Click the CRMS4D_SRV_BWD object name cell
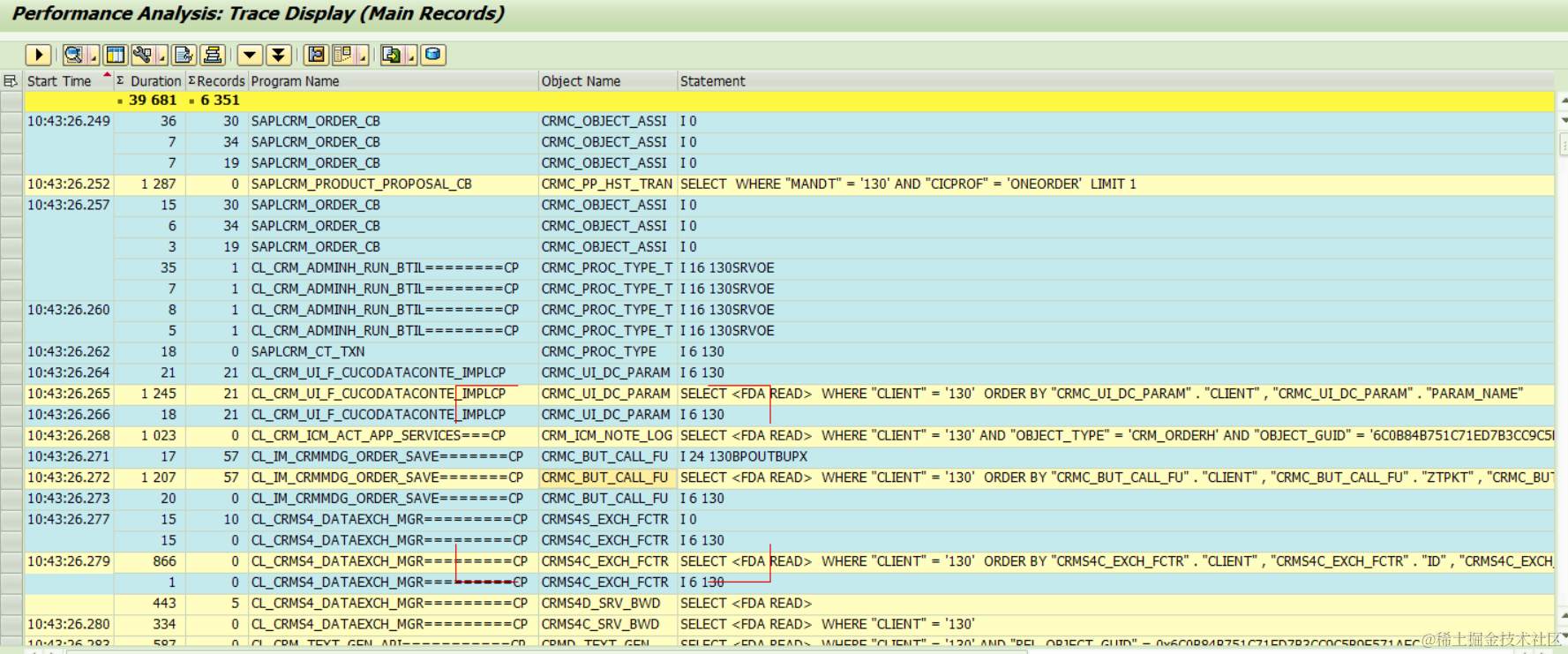The width and height of the screenshot is (1568, 654). tap(607, 604)
